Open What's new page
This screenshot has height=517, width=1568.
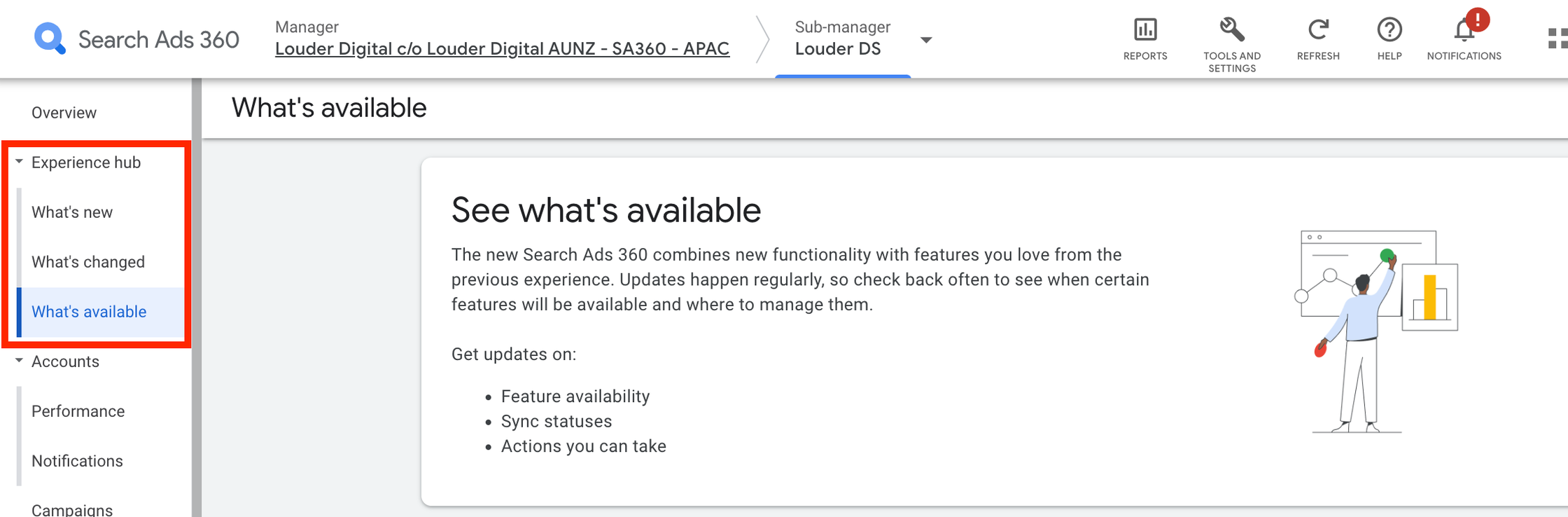point(72,212)
